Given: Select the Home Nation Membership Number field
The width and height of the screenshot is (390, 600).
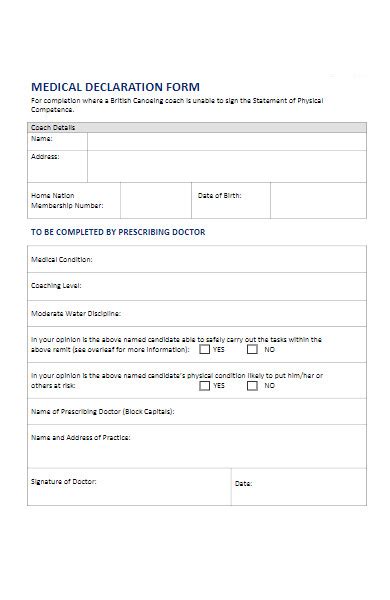Looking at the screenshot, I should tap(156, 201).
